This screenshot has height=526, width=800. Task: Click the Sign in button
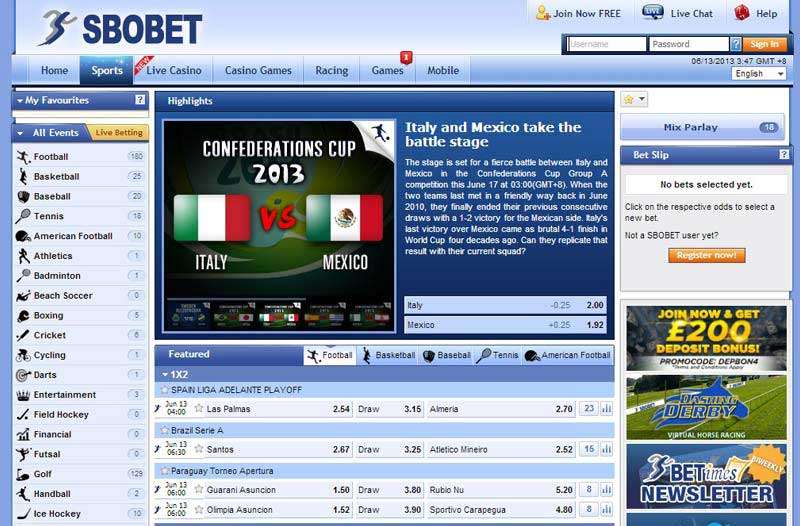[764, 44]
